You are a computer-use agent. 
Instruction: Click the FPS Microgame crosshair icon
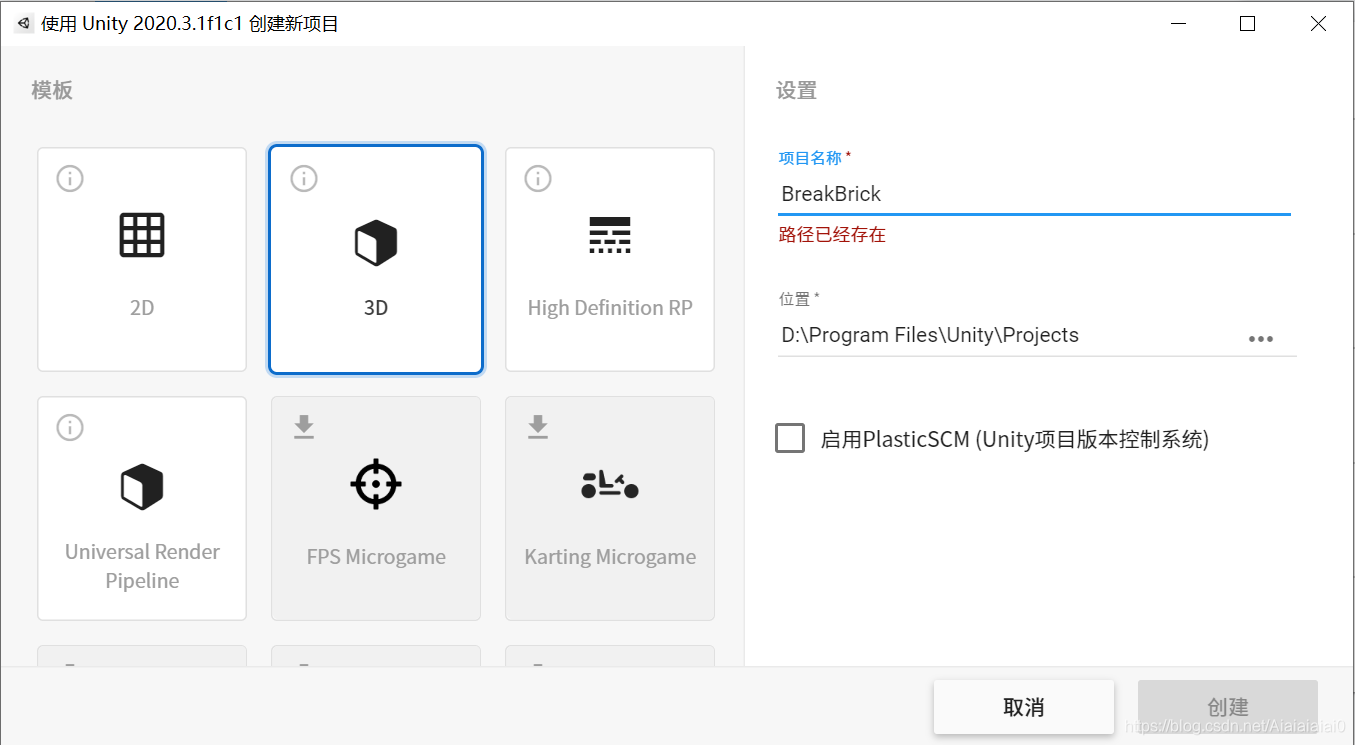(x=376, y=484)
